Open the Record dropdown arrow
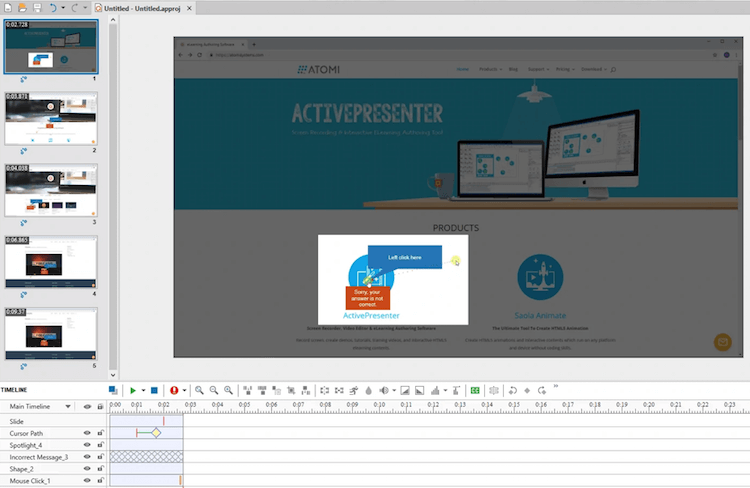This screenshot has height=488, width=750. [184, 390]
